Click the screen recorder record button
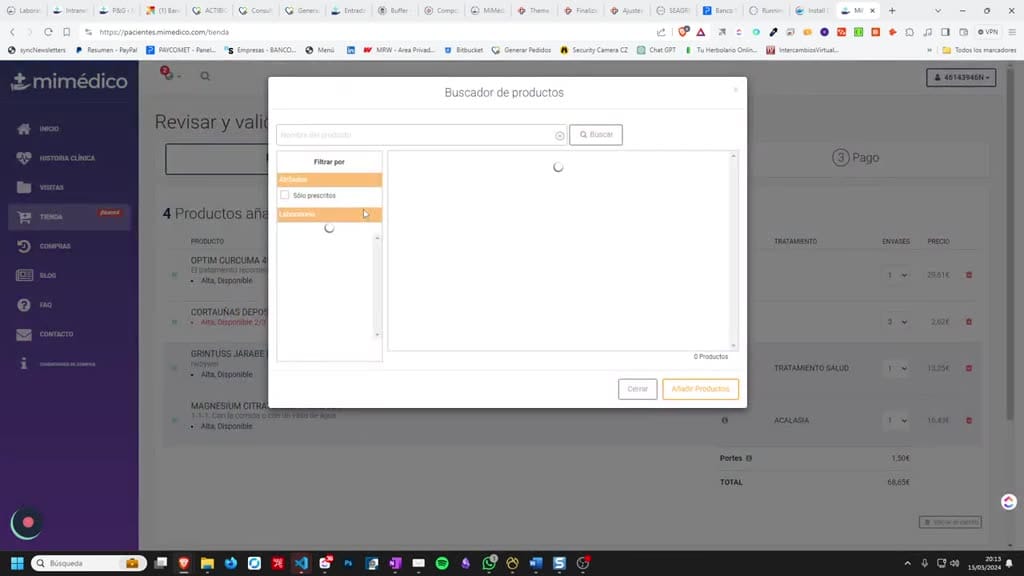 coord(27,522)
